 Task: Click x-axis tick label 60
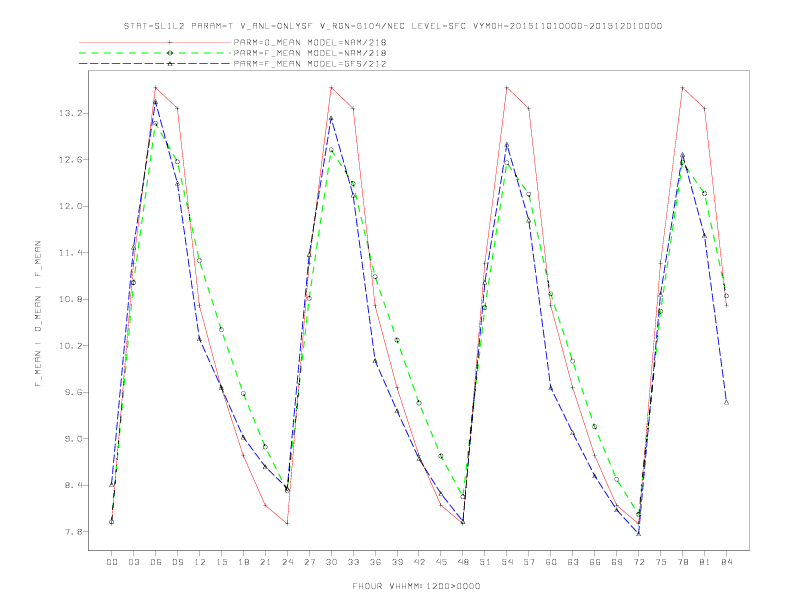(551, 562)
